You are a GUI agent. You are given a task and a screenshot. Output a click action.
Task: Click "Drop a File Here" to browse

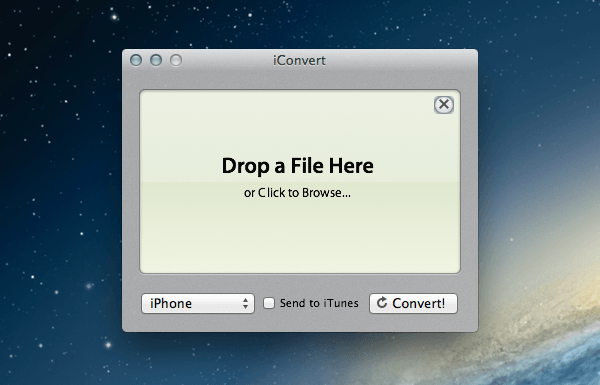[298, 166]
